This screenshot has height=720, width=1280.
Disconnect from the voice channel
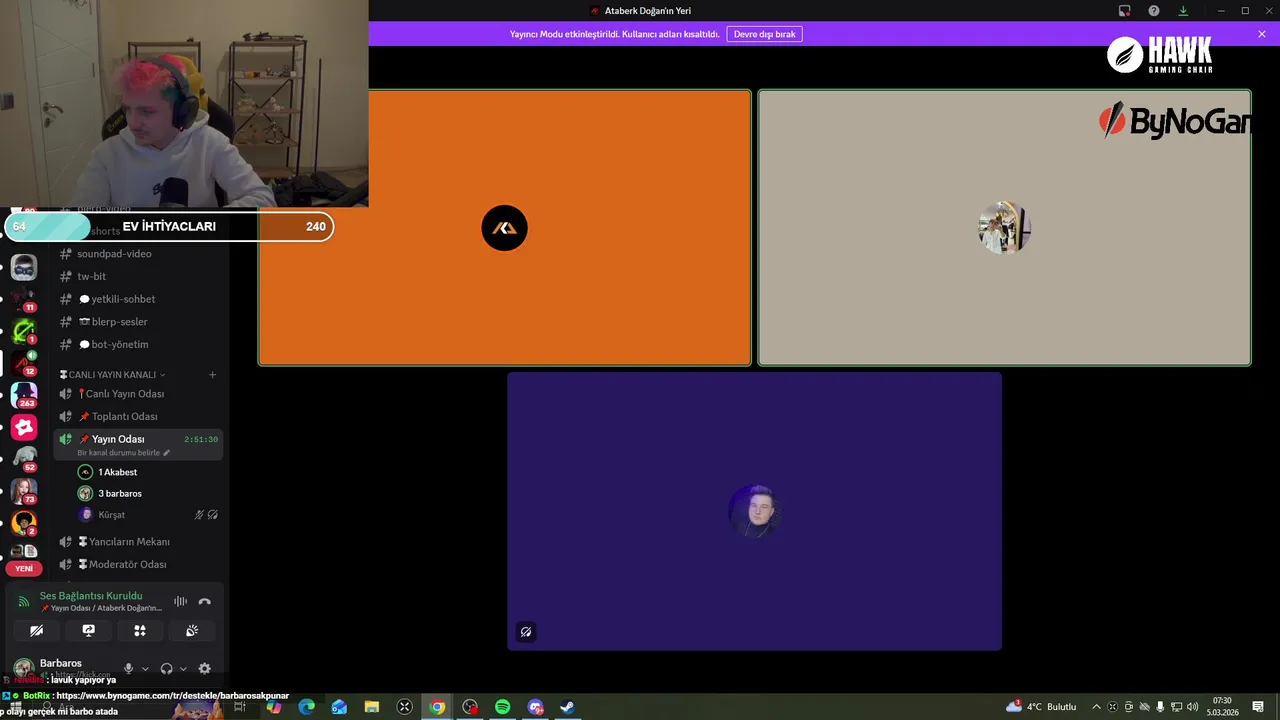[205, 601]
